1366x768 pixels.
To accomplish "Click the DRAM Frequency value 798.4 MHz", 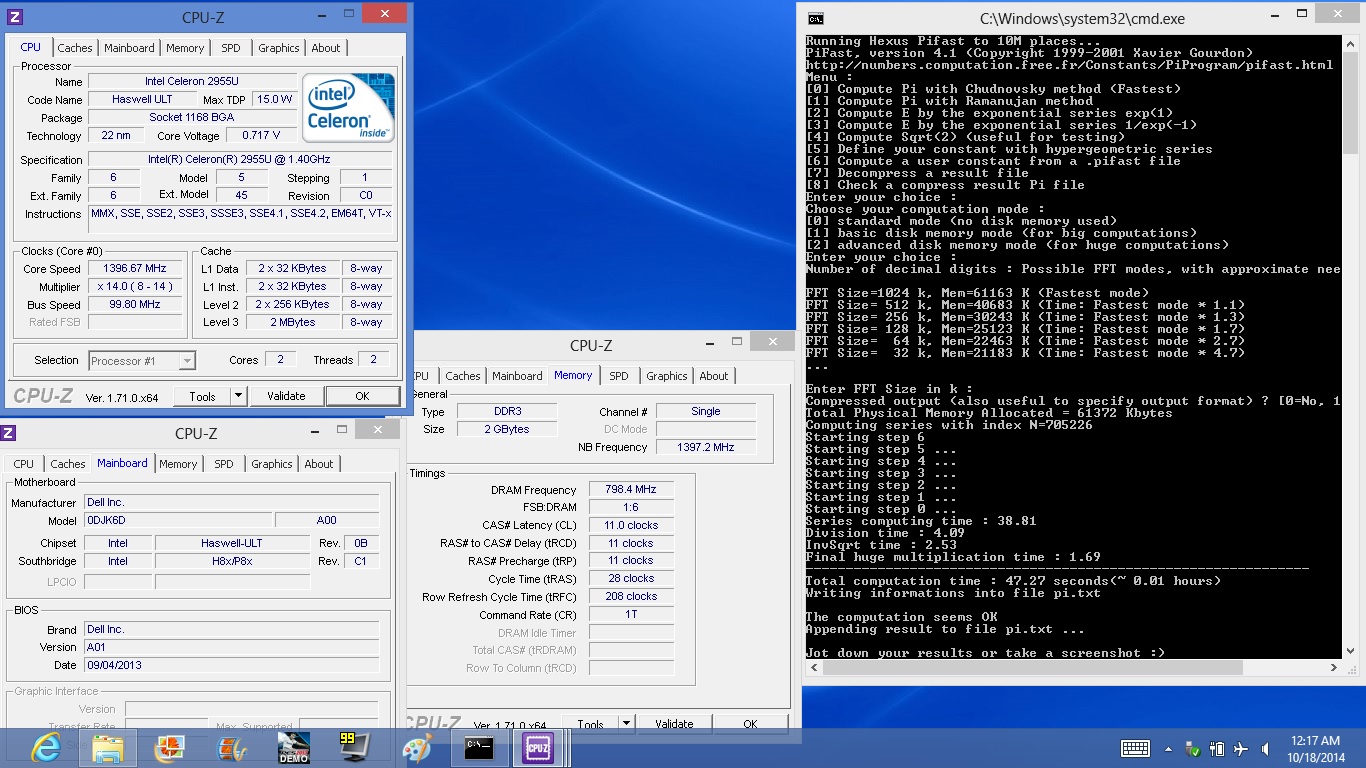I will (x=631, y=489).
